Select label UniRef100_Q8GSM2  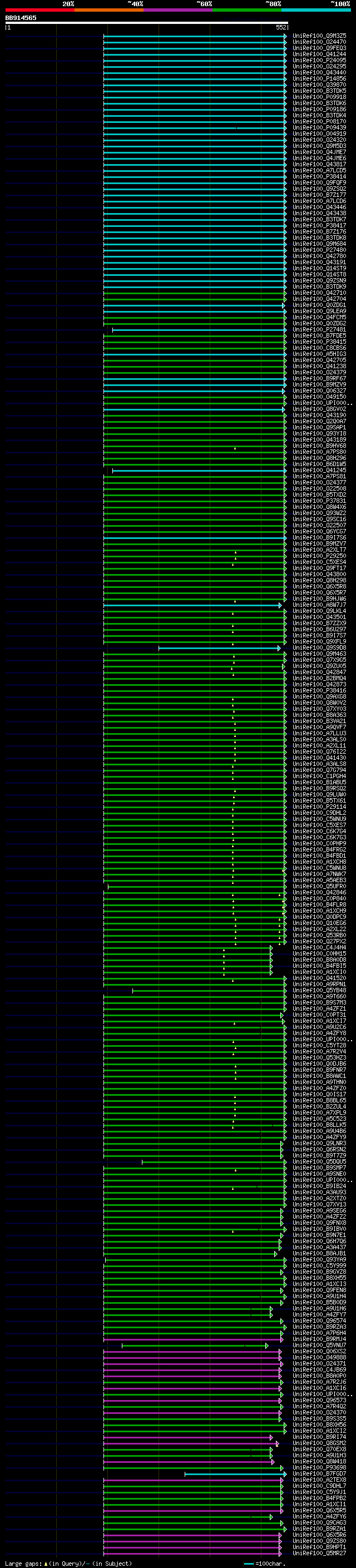click(319, 1443)
